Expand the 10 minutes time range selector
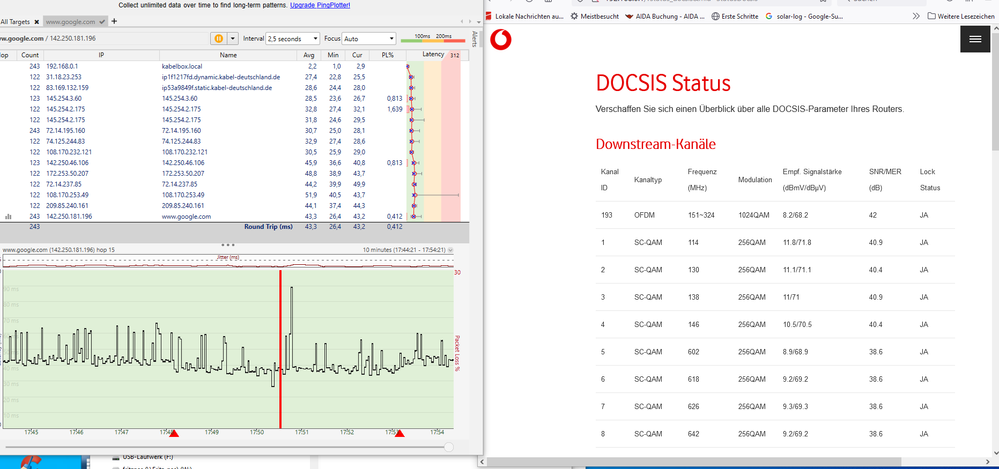Viewport: 999px width, 469px height. pyautogui.click(x=450, y=250)
